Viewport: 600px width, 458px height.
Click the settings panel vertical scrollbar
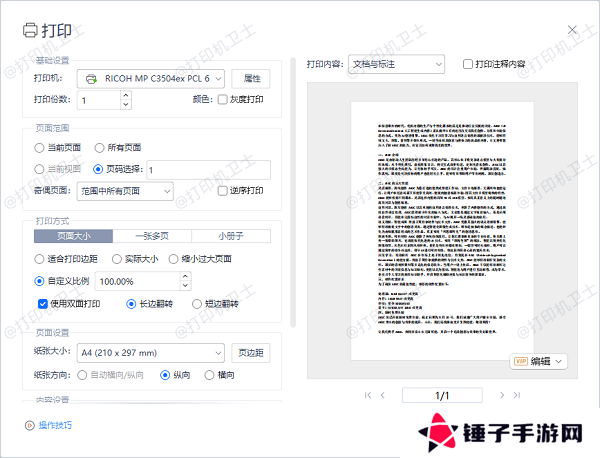[x=293, y=192]
